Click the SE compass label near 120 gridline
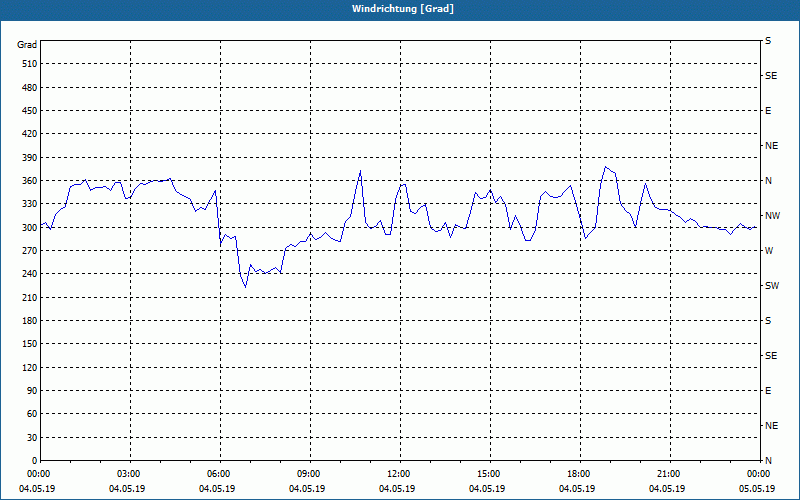The height and width of the screenshot is (500, 800). [771, 356]
